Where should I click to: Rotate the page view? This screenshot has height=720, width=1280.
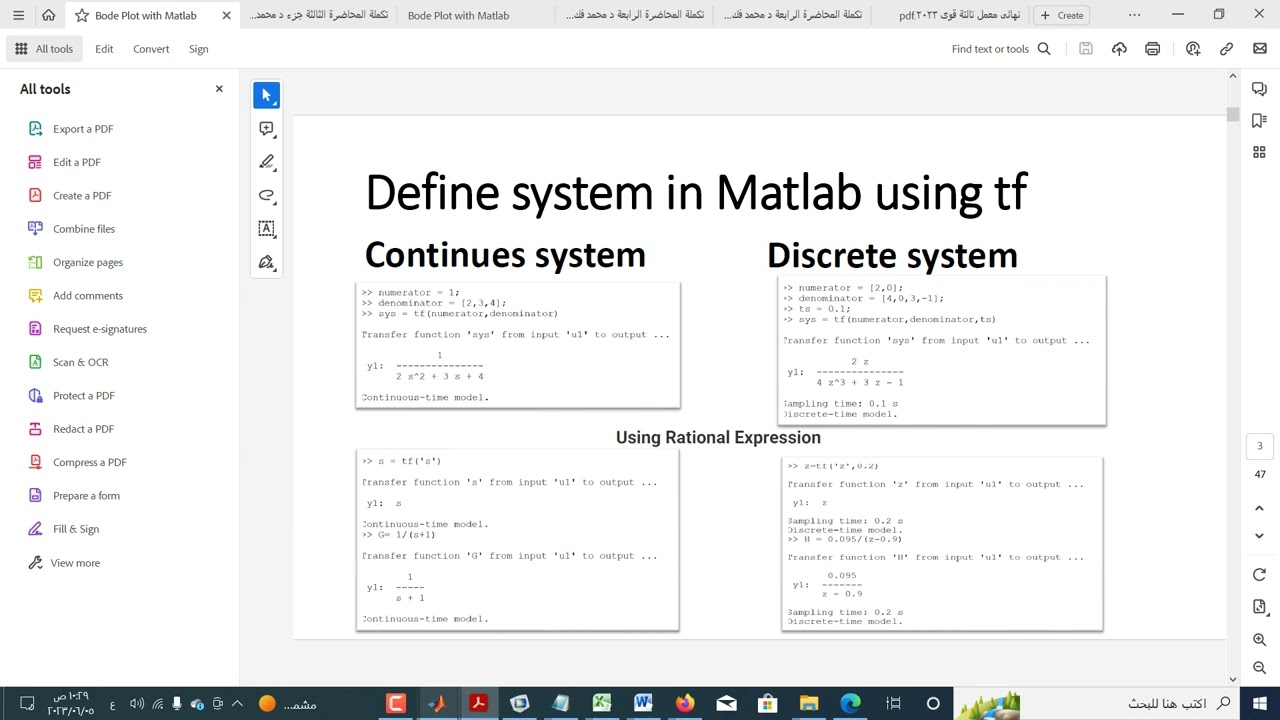click(1259, 575)
